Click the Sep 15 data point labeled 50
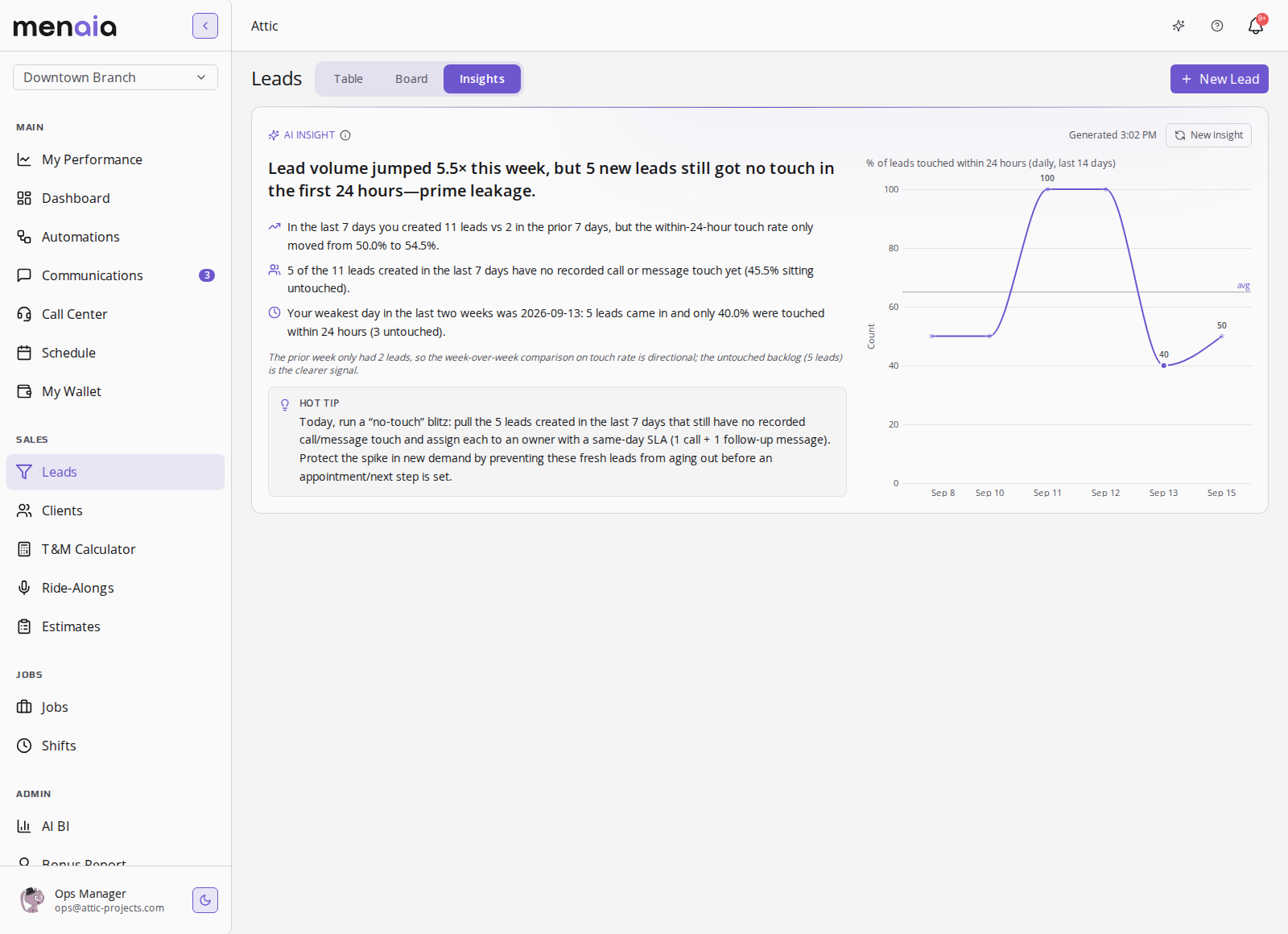This screenshot has height=934, width=1288. [x=1221, y=336]
